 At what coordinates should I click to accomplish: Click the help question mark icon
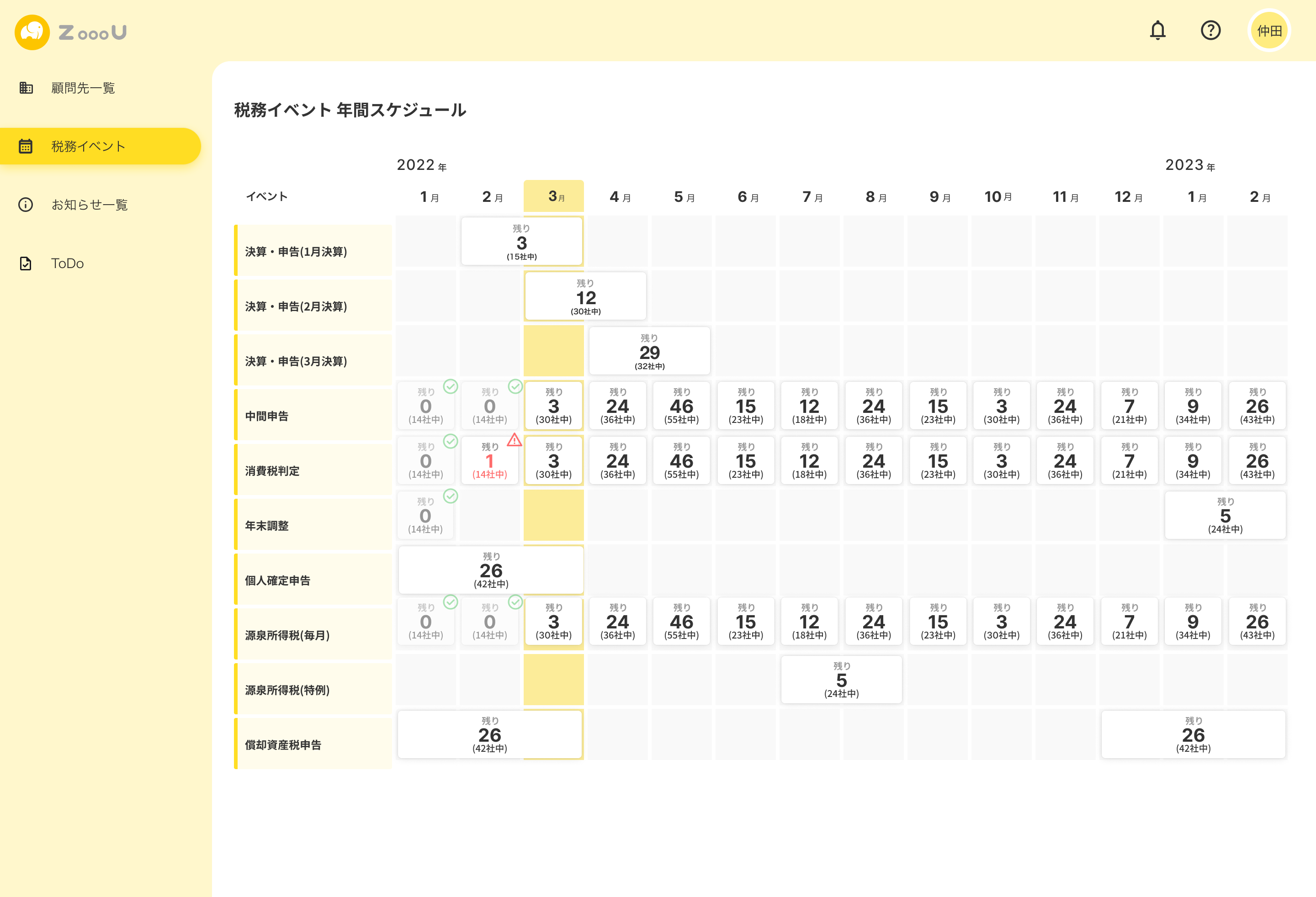pos(1211,31)
